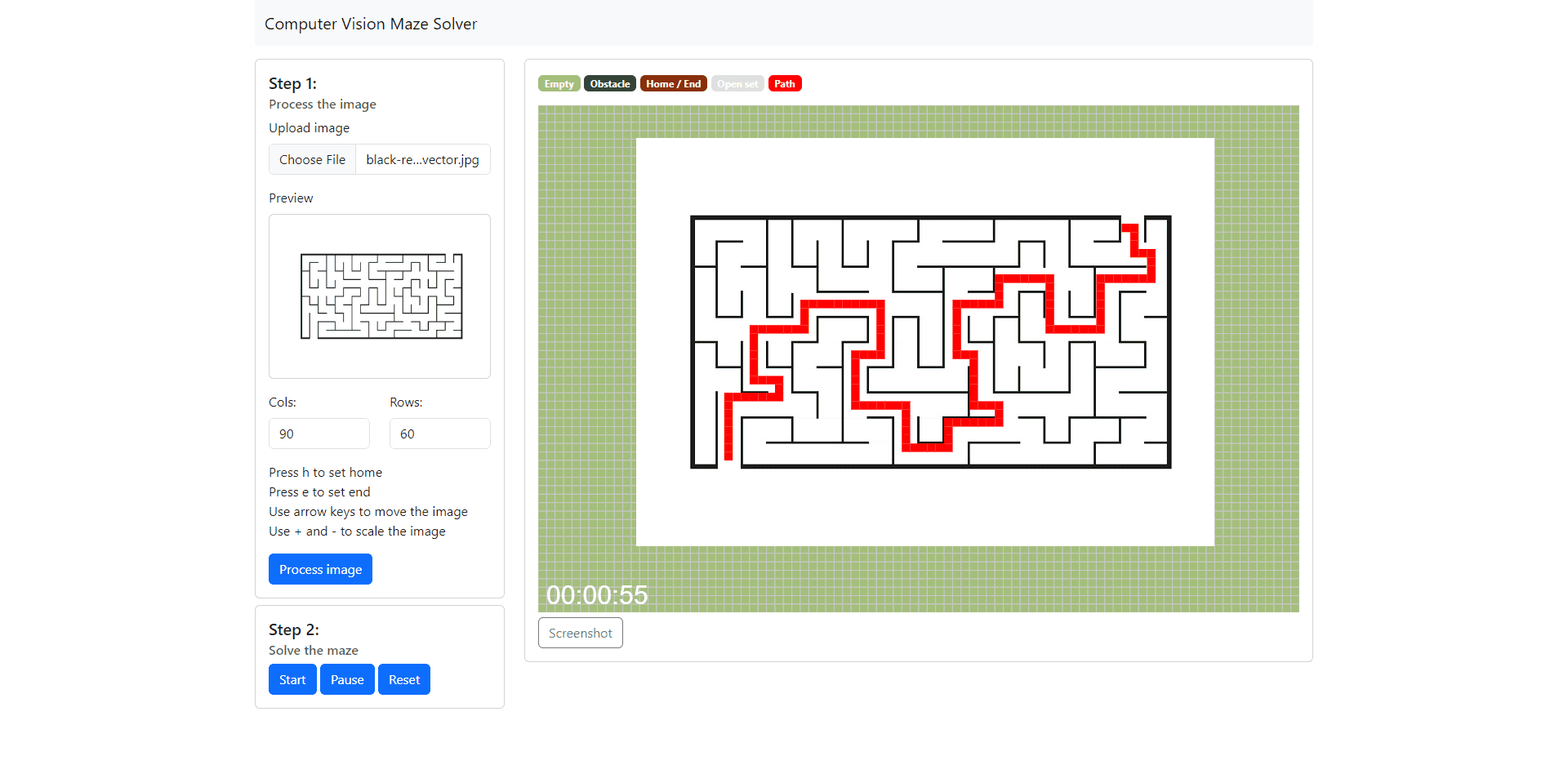Click the uploaded filename black-re...vector.jpg
The image size is (1568, 765).
click(421, 159)
